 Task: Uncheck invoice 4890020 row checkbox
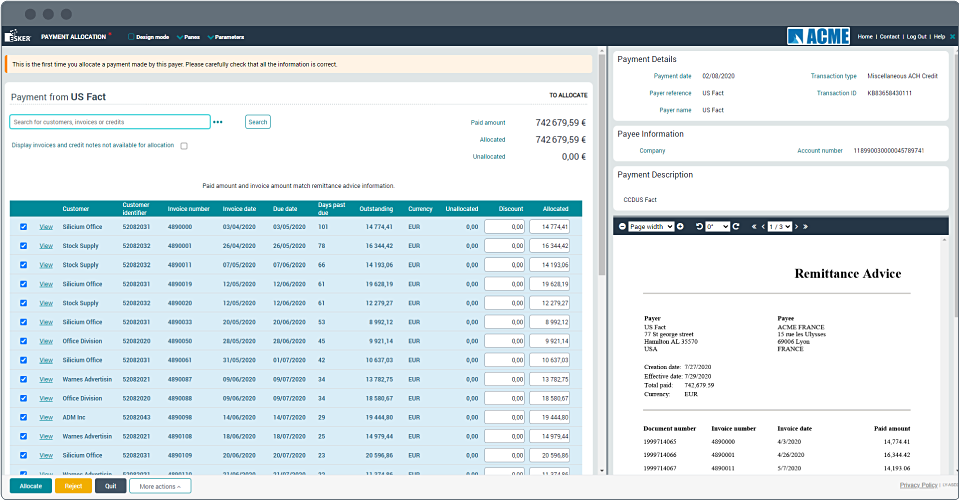tap(23, 303)
